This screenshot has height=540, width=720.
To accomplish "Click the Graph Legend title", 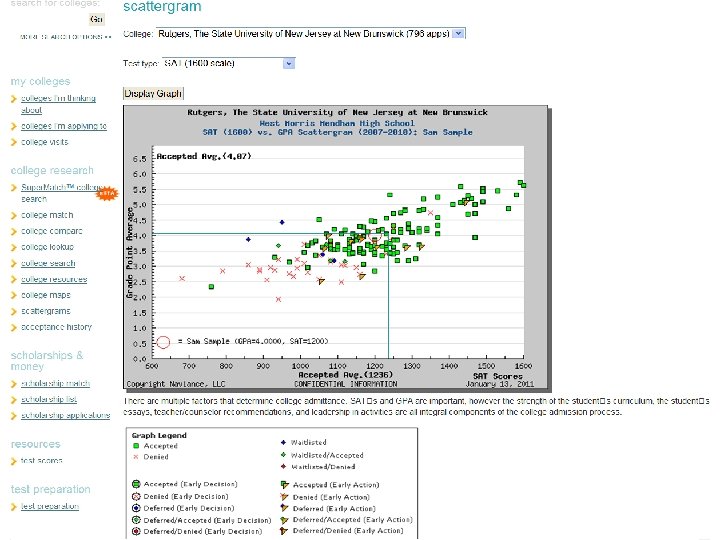I will tap(159, 435).
